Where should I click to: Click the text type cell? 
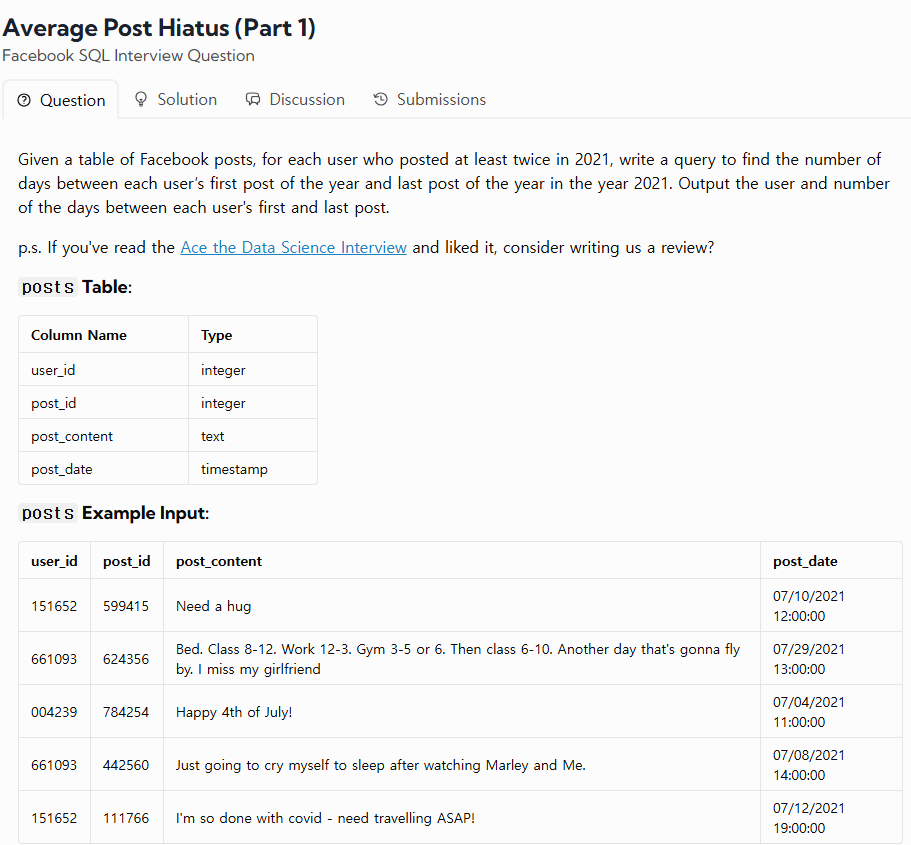tap(253, 436)
